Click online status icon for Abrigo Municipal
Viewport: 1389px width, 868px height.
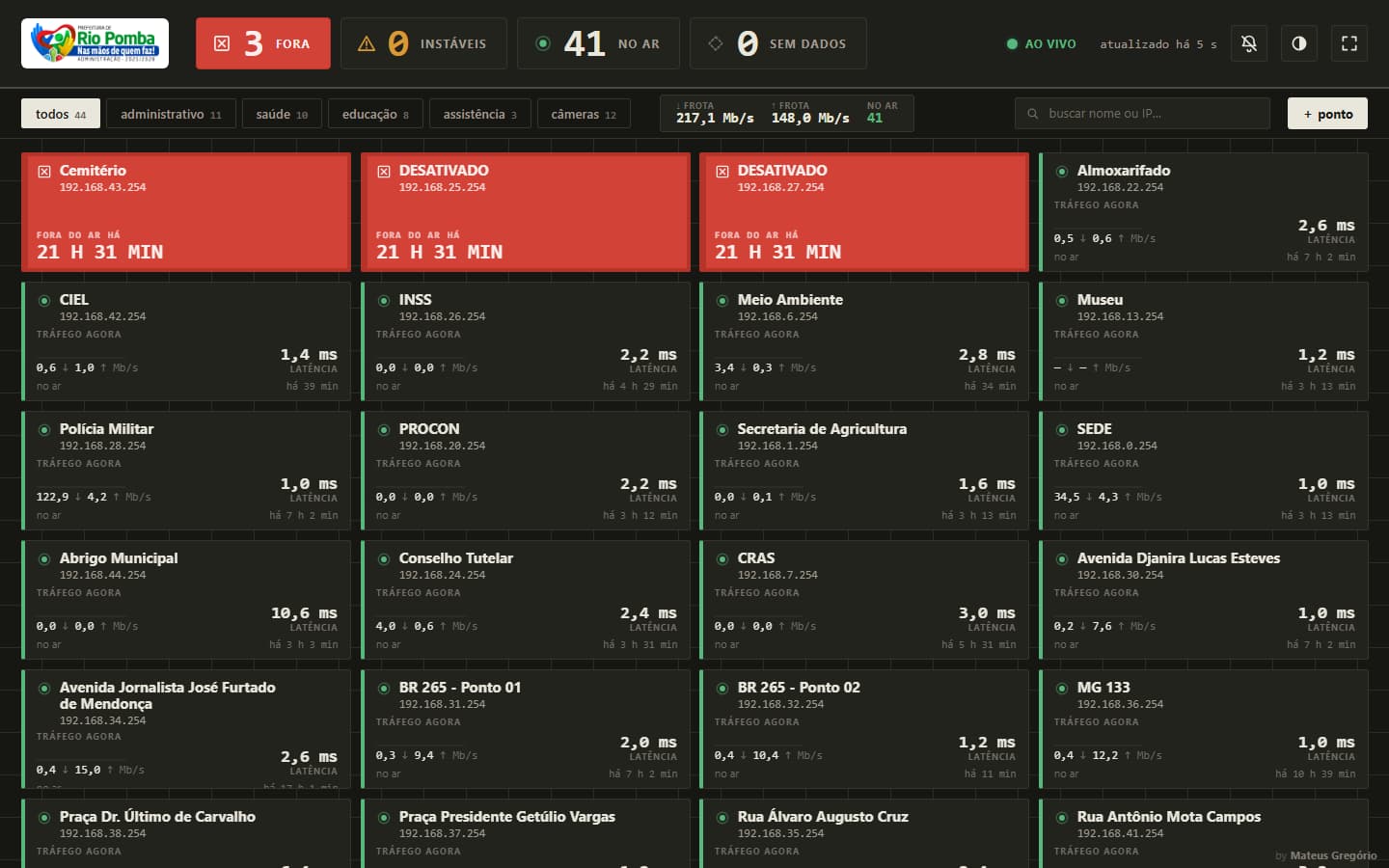[x=44, y=558]
